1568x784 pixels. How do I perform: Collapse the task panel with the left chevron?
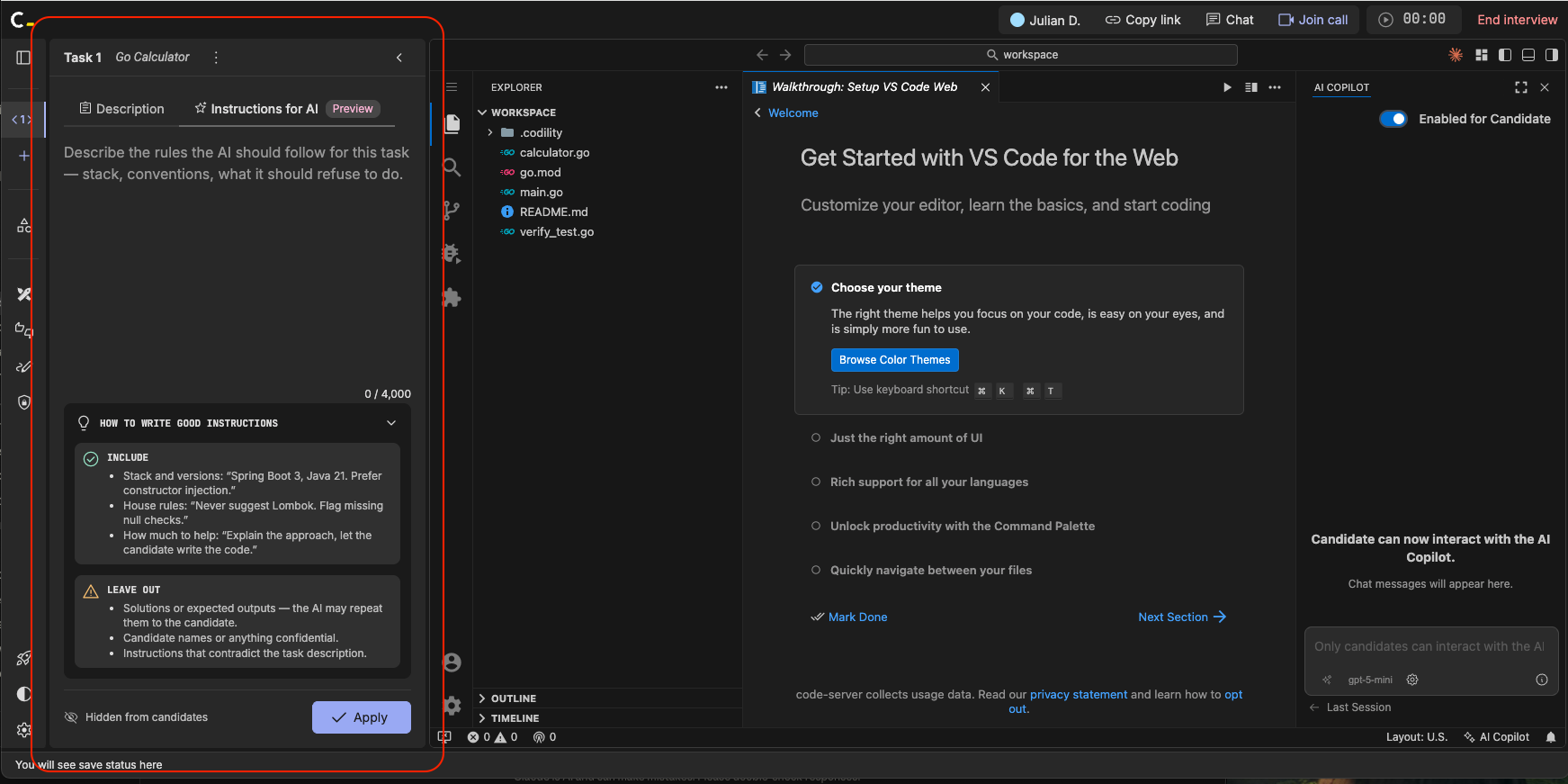click(x=399, y=58)
